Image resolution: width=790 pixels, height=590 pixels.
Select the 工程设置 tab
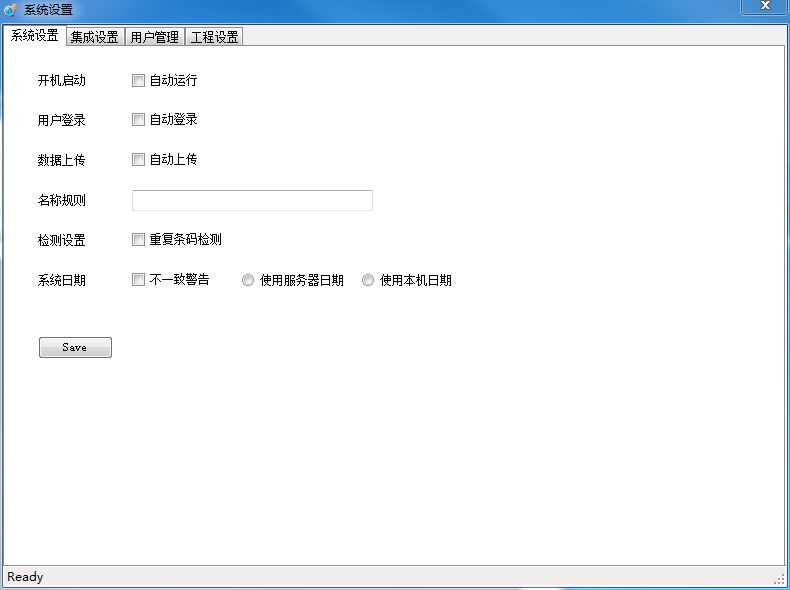[214, 37]
